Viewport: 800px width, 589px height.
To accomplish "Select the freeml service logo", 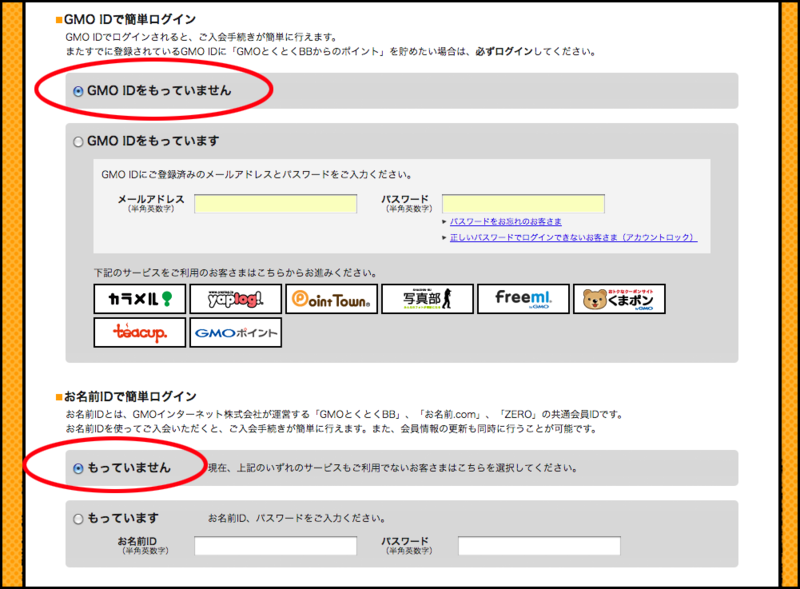I will (x=523, y=299).
